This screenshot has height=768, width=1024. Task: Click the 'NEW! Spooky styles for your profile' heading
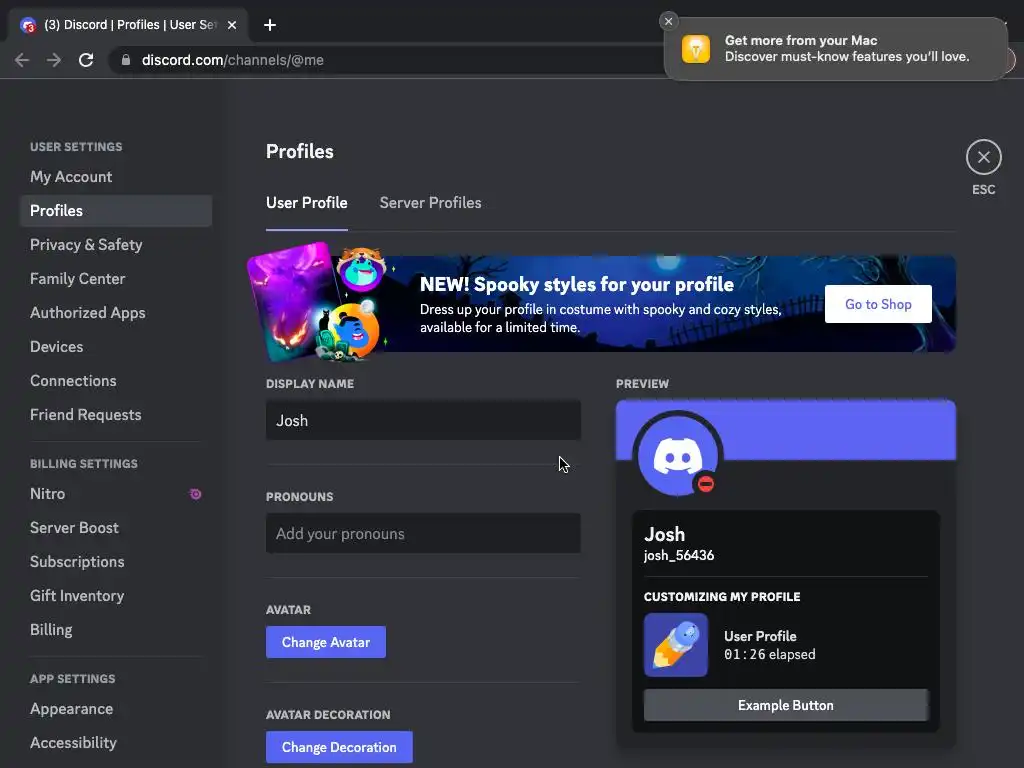(577, 285)
